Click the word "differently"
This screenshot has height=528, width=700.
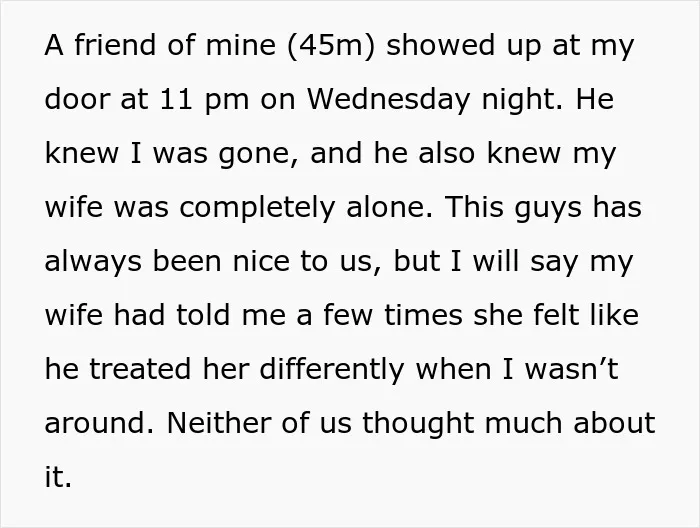[x=332, y=370]
